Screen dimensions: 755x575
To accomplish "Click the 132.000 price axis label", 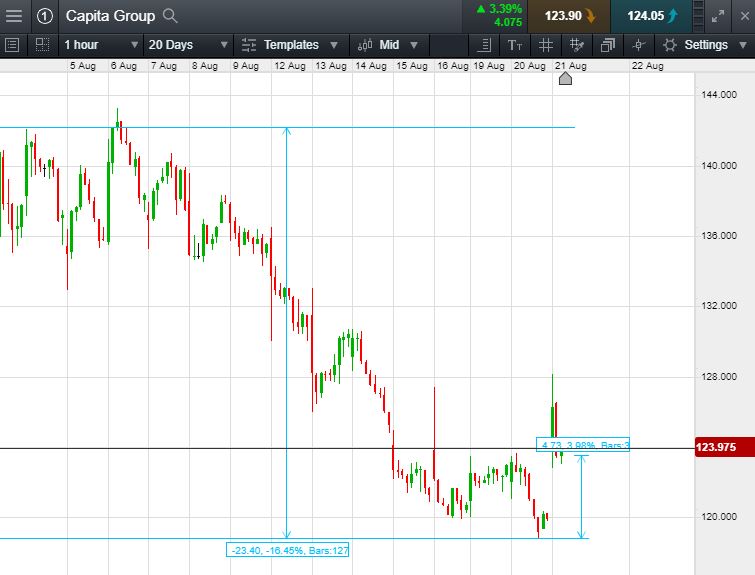I will tap(719, 306).
